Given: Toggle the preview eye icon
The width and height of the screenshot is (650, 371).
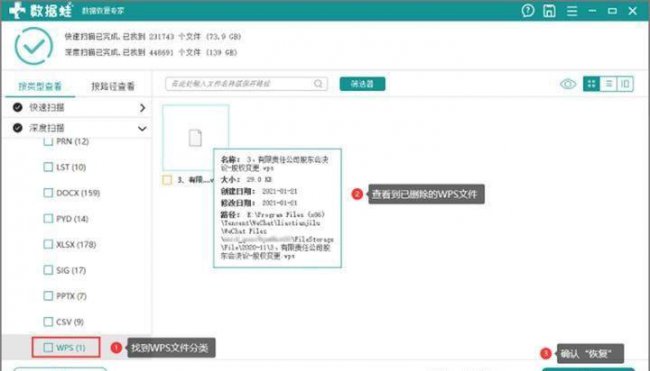Looking at the screenshot, I should (x=568, y=84).
